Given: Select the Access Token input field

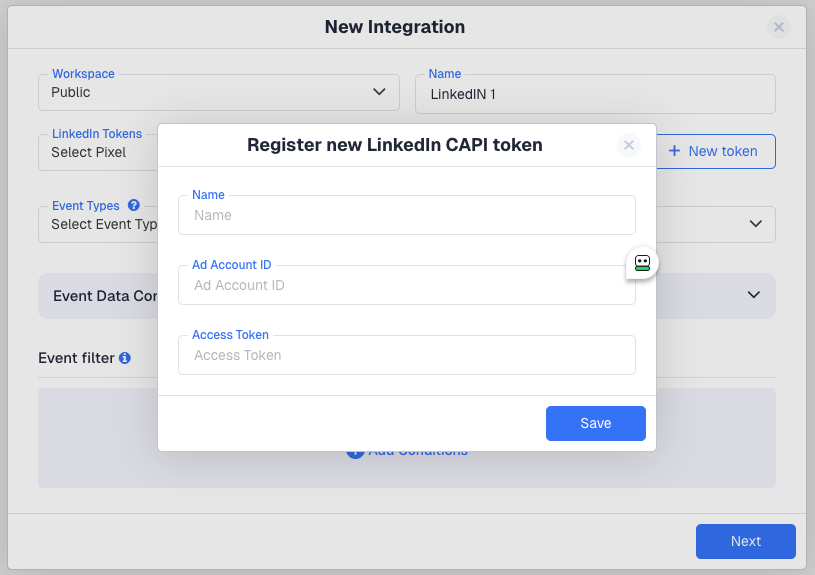Looking at the screenshot, I should [x=407, y=355].
